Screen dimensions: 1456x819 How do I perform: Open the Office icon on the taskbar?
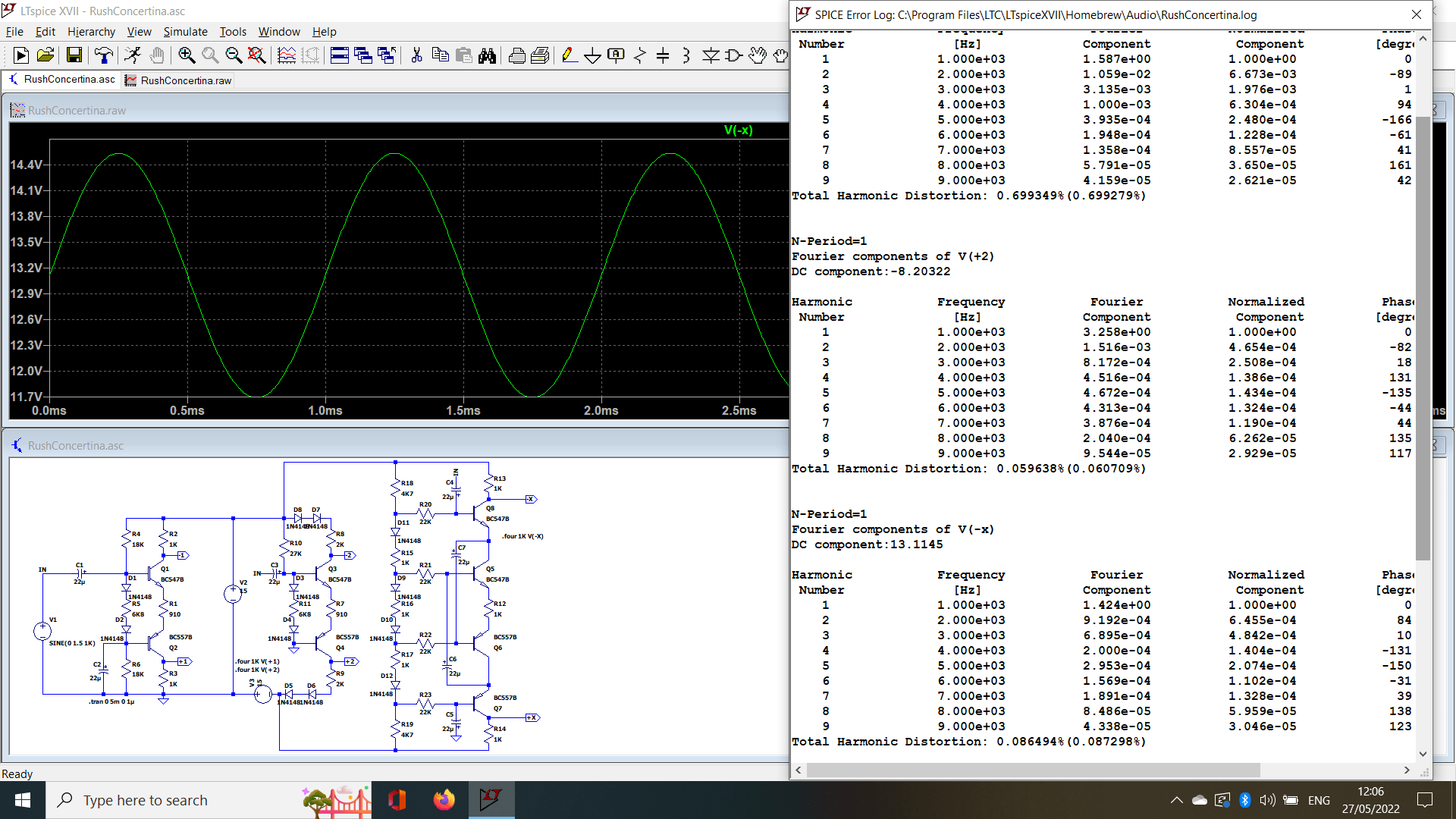pos(397,800)
